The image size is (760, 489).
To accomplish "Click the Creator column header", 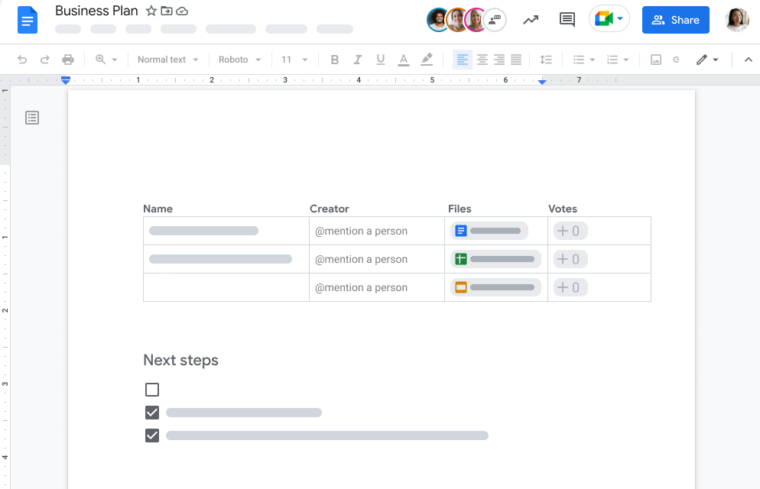I will 329,209.
